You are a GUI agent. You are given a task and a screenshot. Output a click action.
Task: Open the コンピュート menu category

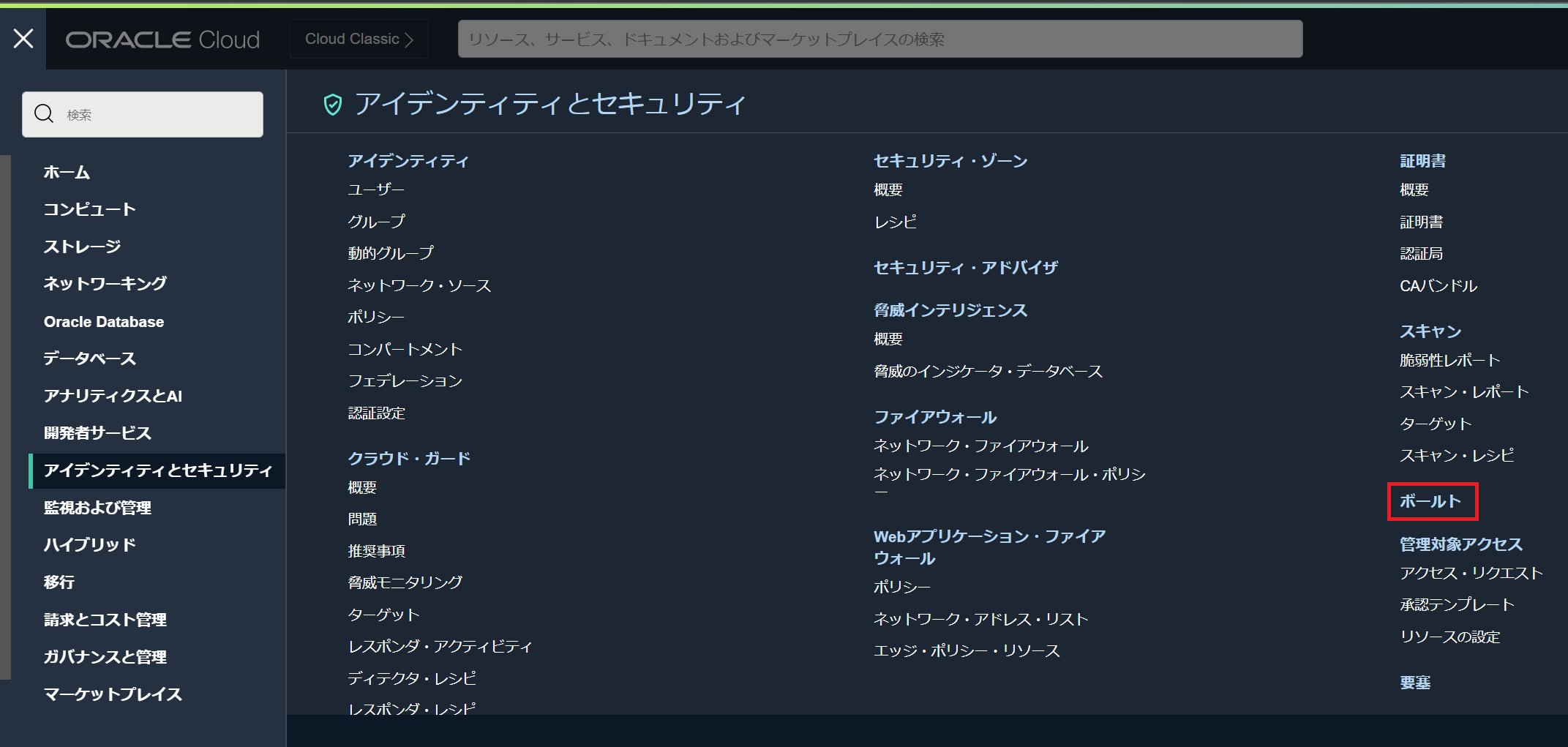[x=89, y=210]
